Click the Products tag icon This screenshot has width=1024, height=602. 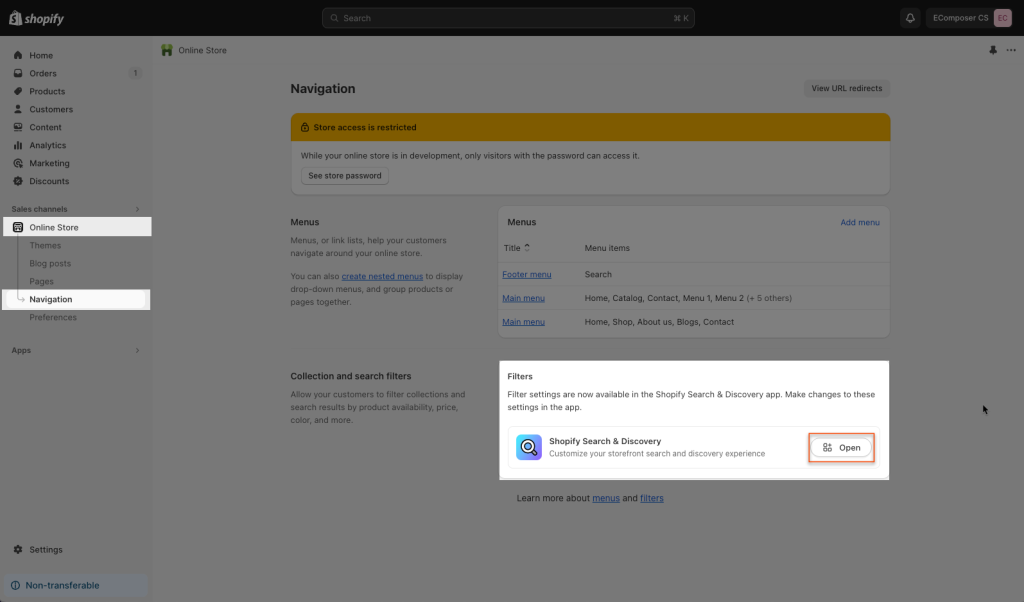click(x=18, y=91)
